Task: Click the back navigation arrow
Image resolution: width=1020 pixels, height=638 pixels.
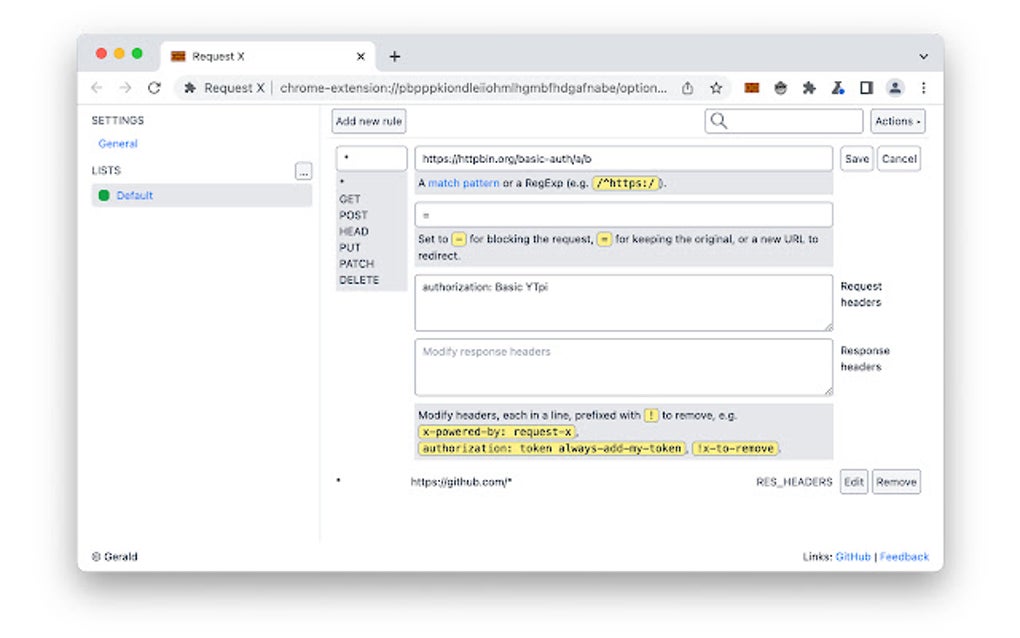Action: [96, 88]
